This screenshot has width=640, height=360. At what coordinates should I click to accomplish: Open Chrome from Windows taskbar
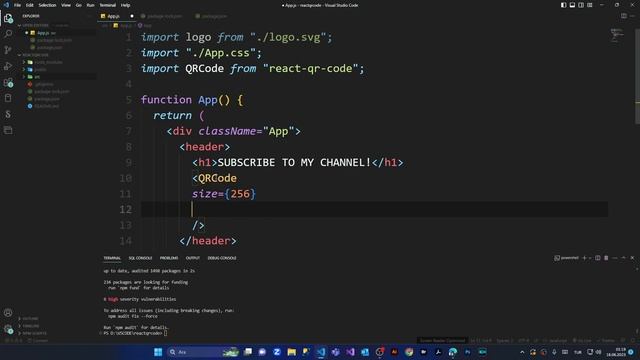[409, 352]
